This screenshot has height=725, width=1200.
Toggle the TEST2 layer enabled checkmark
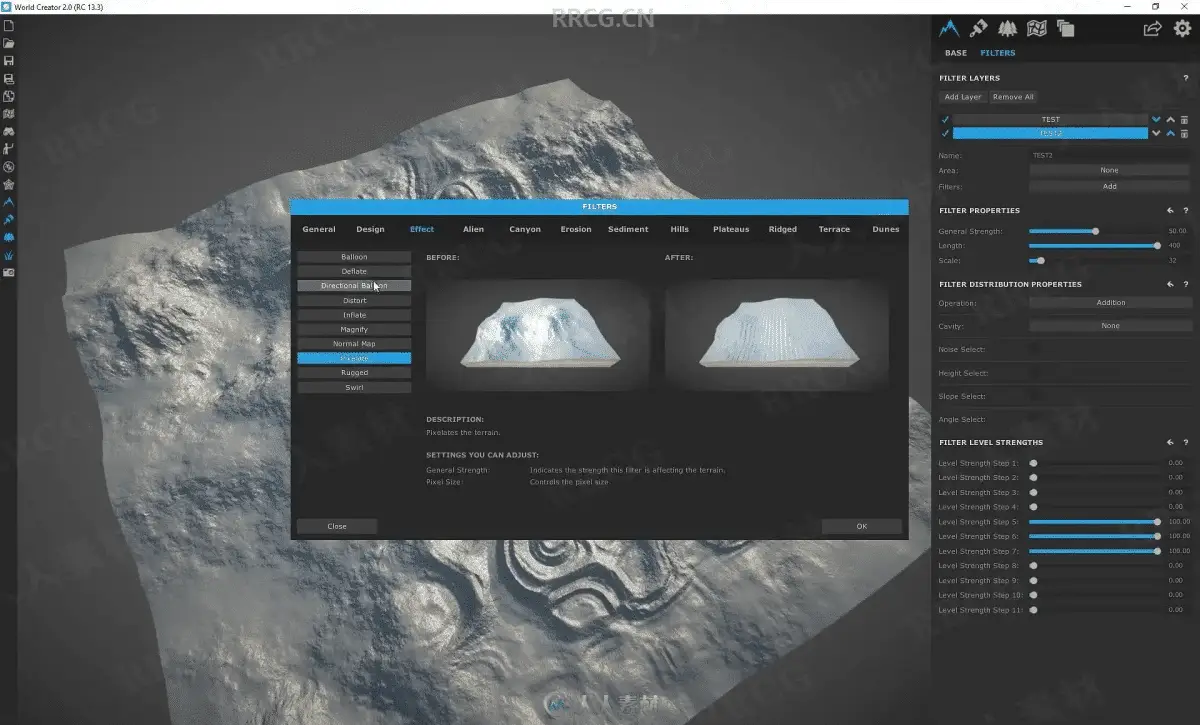point(945,133)
